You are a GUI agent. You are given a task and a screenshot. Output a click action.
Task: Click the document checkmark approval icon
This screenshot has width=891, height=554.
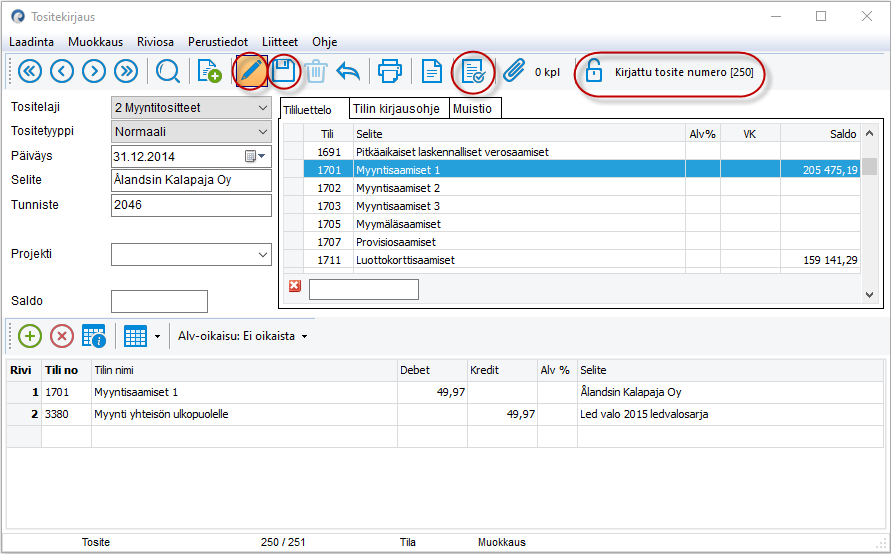pyautogui.click(x=473, y=72)
